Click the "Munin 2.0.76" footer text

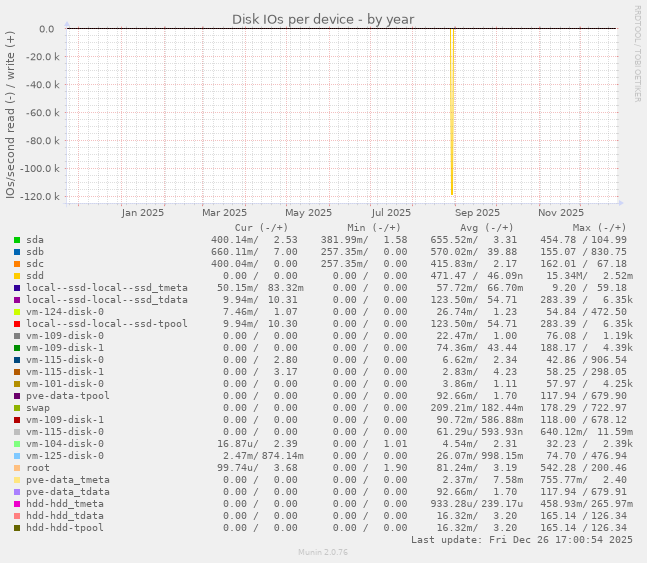pyautogui.click(x=323, y=552)
